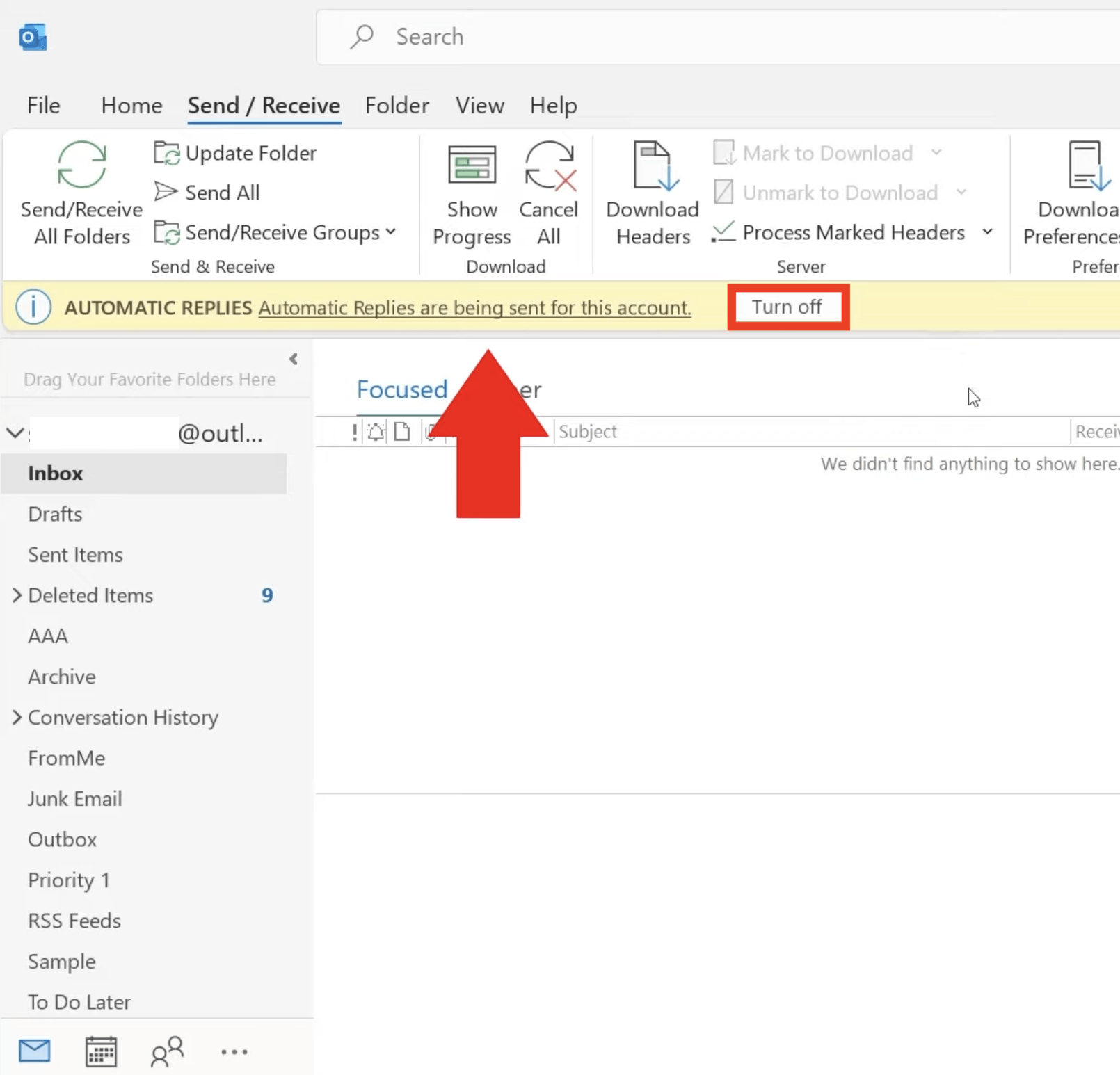The image size is (1120, 1075).
Task: Open the Archive folder
Action: tap(62, 677)
